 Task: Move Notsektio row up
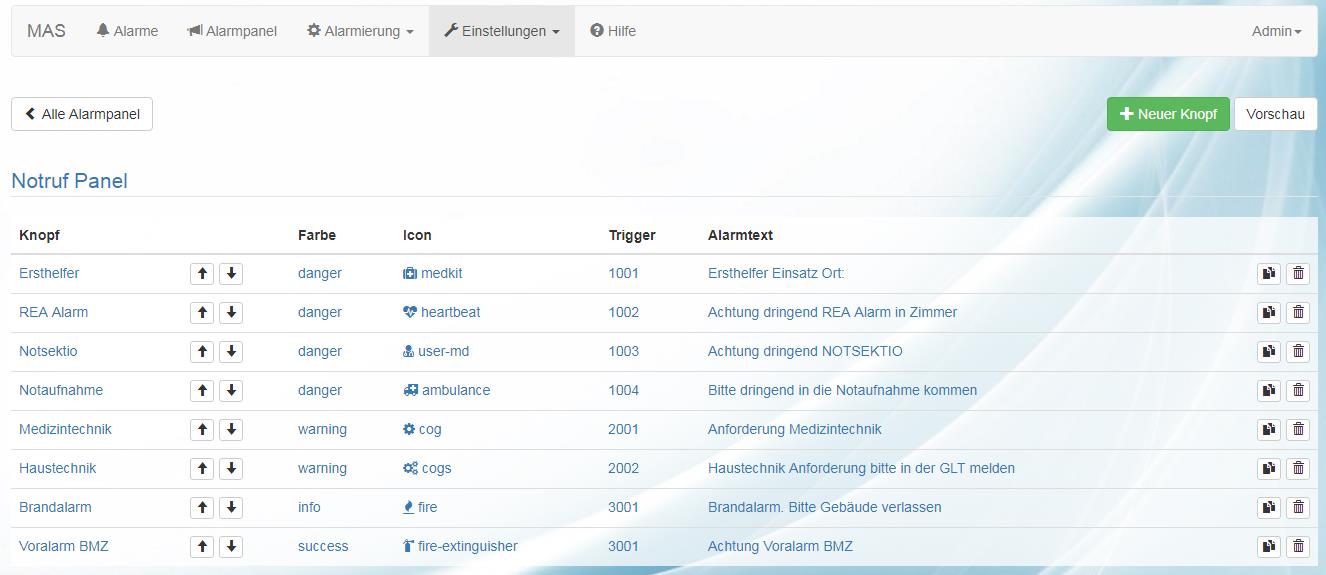[202, 352]
